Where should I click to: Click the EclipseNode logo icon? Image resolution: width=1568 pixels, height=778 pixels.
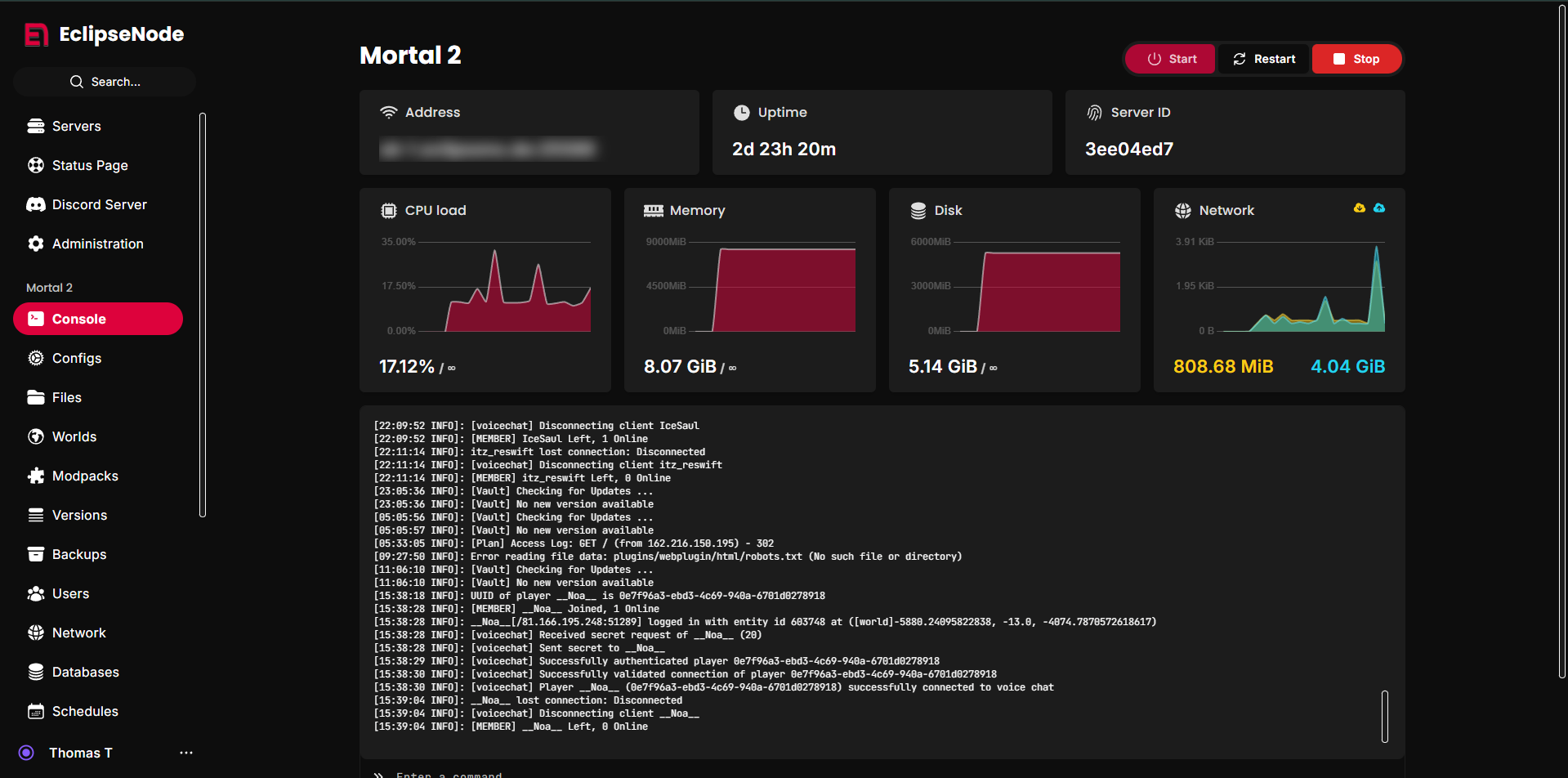[x=36, y=34]
